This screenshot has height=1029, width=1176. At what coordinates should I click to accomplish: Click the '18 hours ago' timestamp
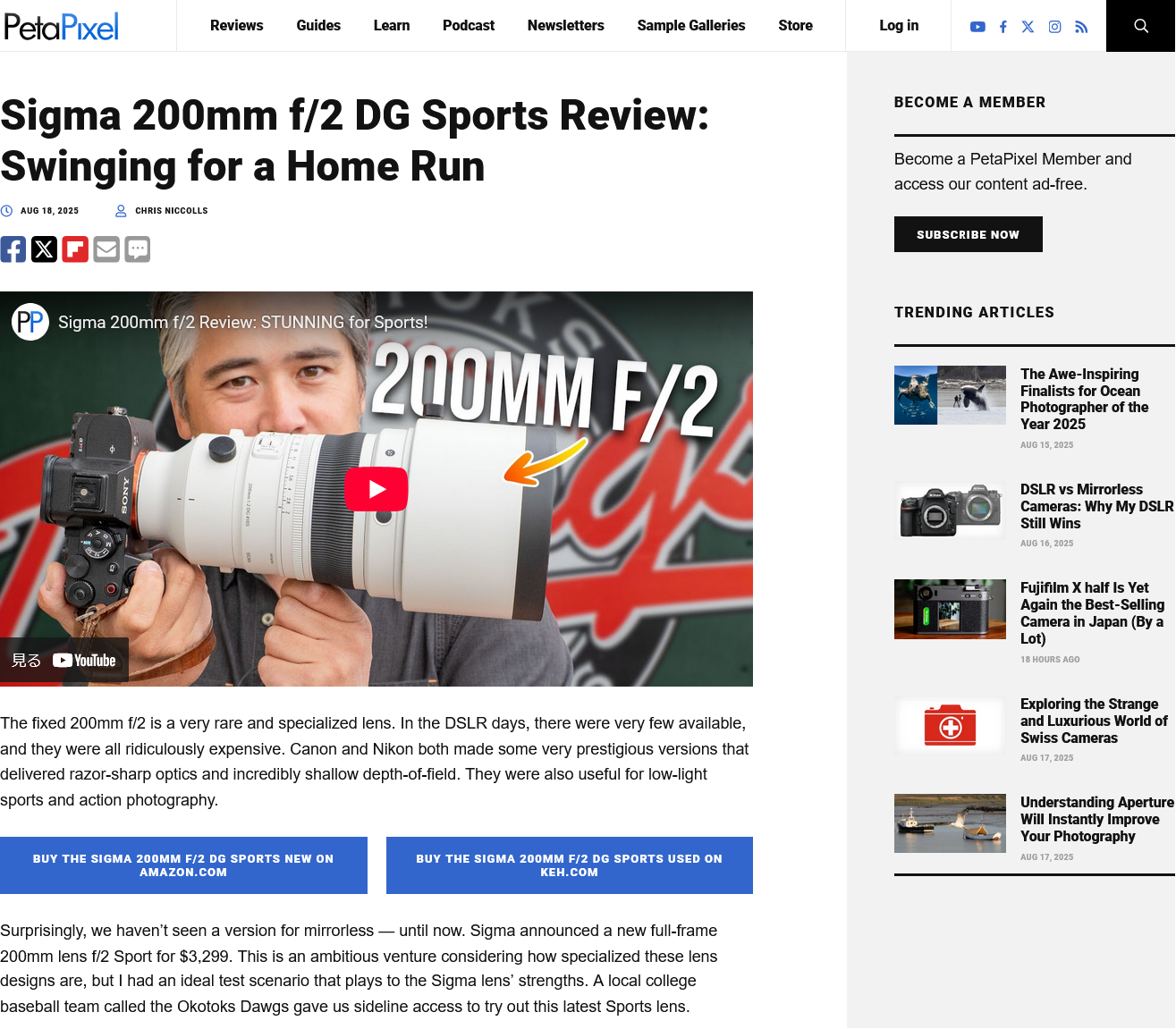[1050, 660]
